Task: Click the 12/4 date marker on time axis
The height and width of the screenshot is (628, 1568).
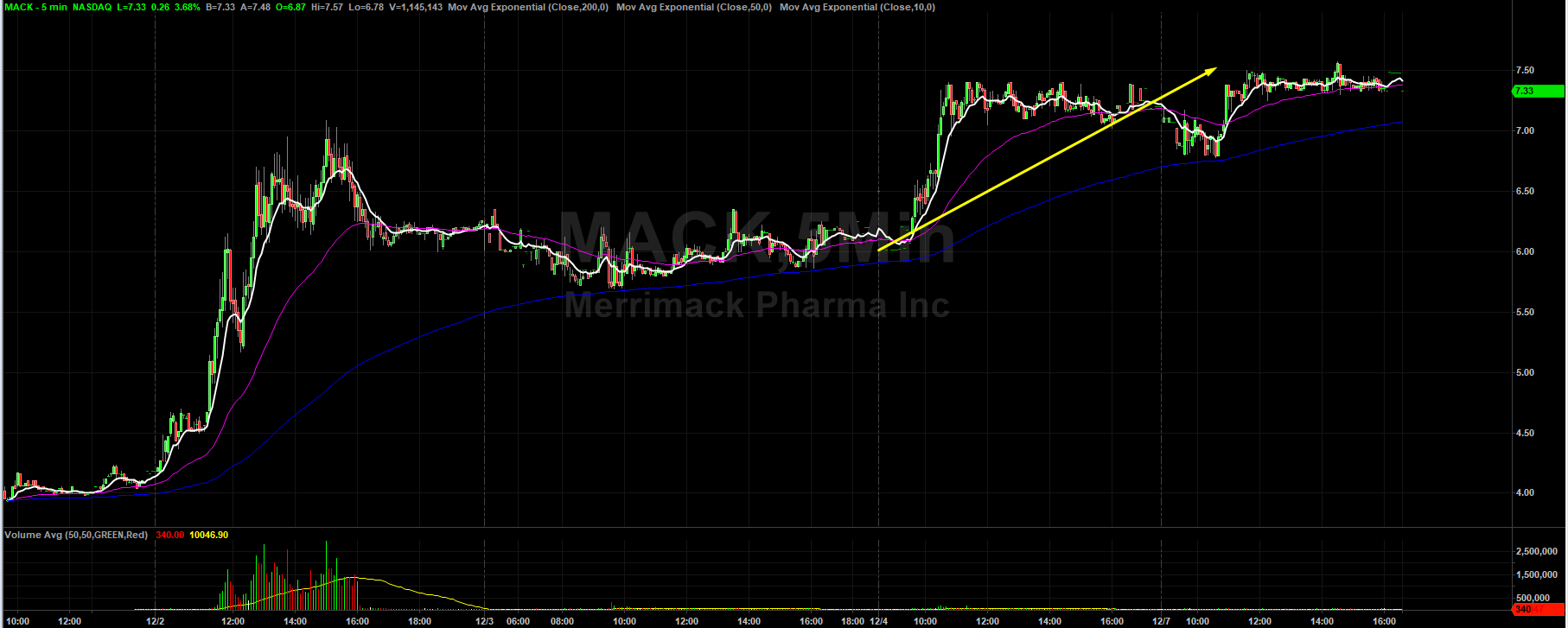Action: coord(879,621)
